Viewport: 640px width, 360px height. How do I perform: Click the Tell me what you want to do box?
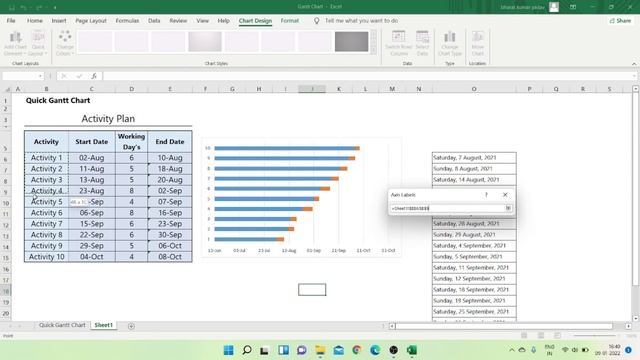click(361, 20)
